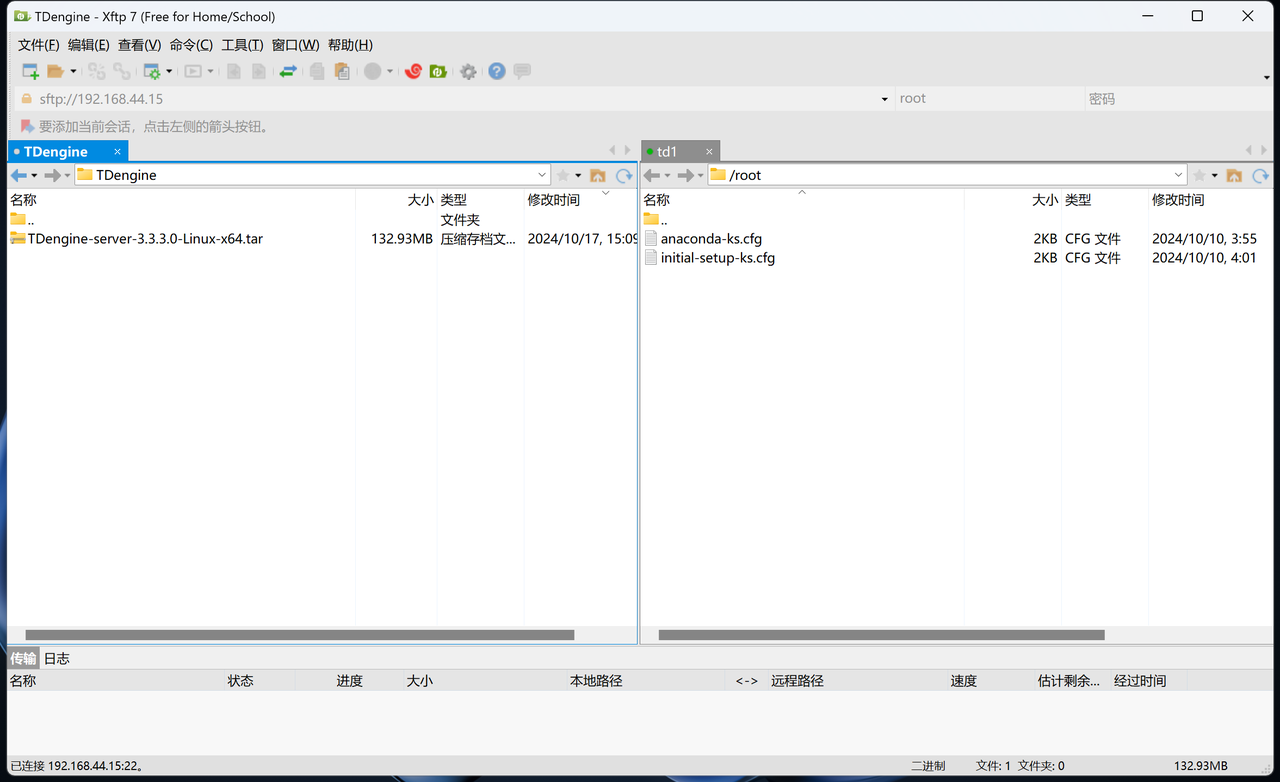Screen dimensions: 1280x782
Task: Click the parent folder in remote pane
Action: [x=656, y=220]
